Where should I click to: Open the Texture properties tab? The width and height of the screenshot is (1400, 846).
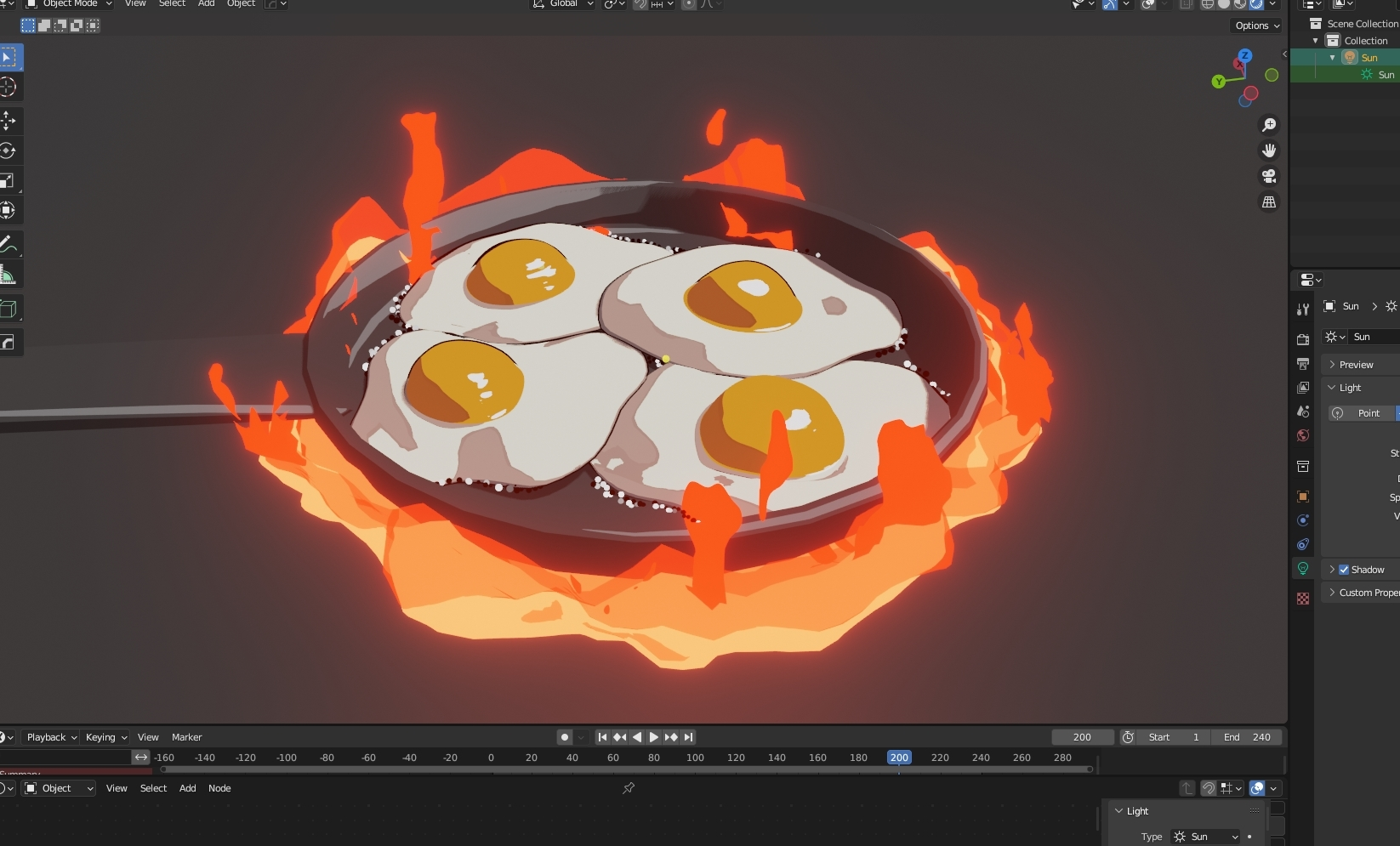pos(1302,598)
